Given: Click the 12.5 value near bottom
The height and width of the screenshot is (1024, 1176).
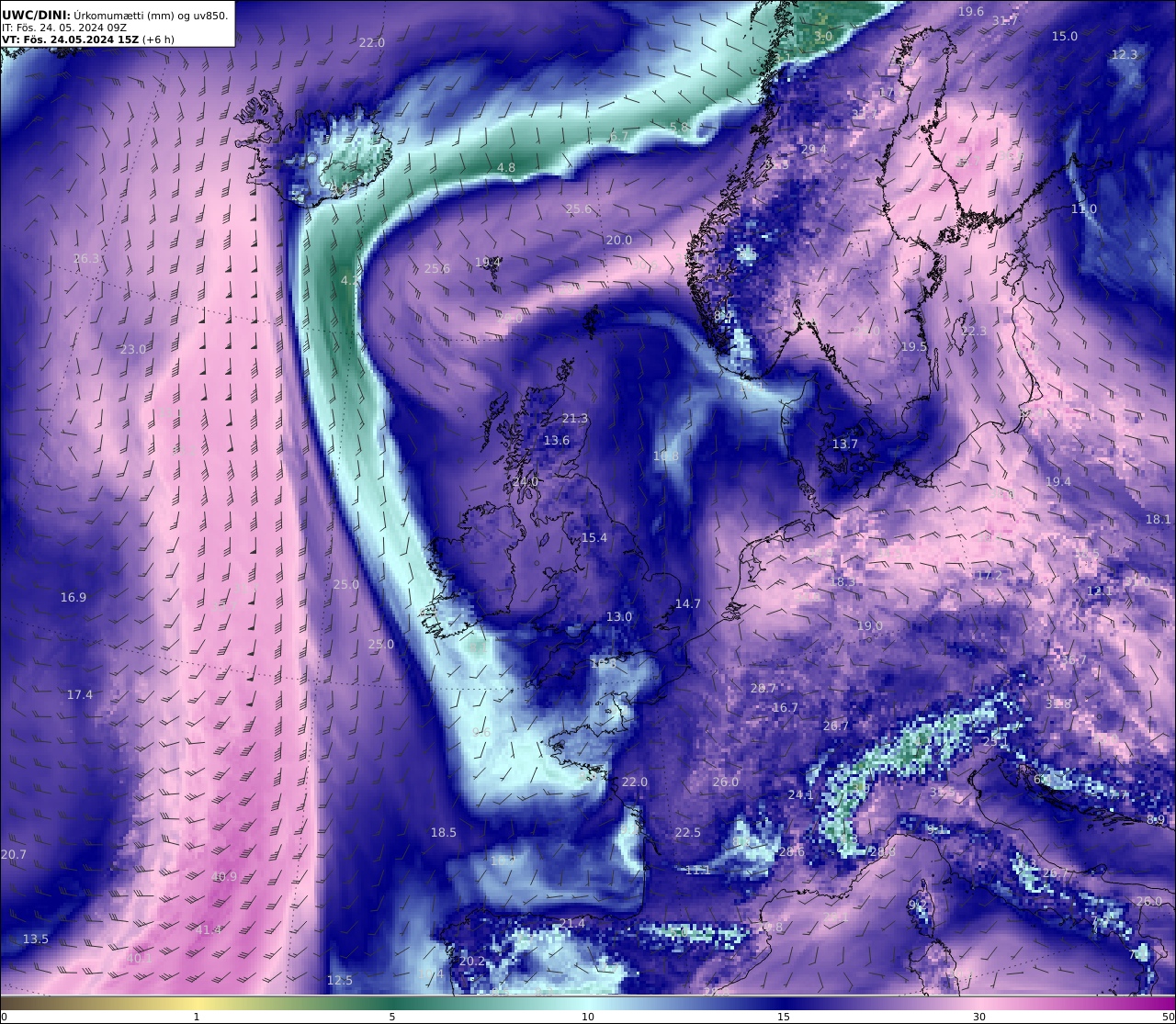Looking at the screenshot, I should click(340, 980).
